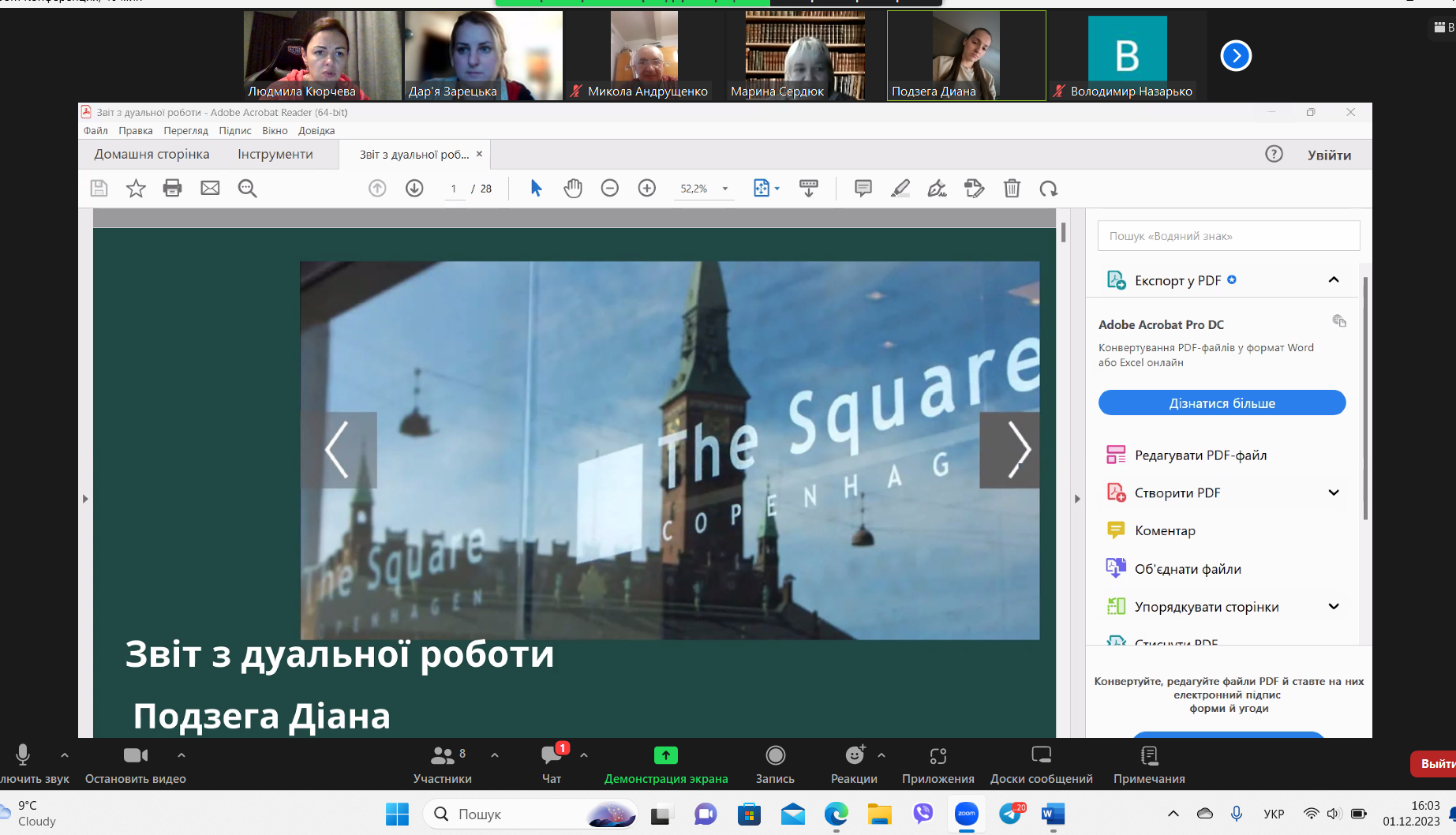Click the Add comment note icon
This screenshot has height=835, width=1456.
pos(863,188)
